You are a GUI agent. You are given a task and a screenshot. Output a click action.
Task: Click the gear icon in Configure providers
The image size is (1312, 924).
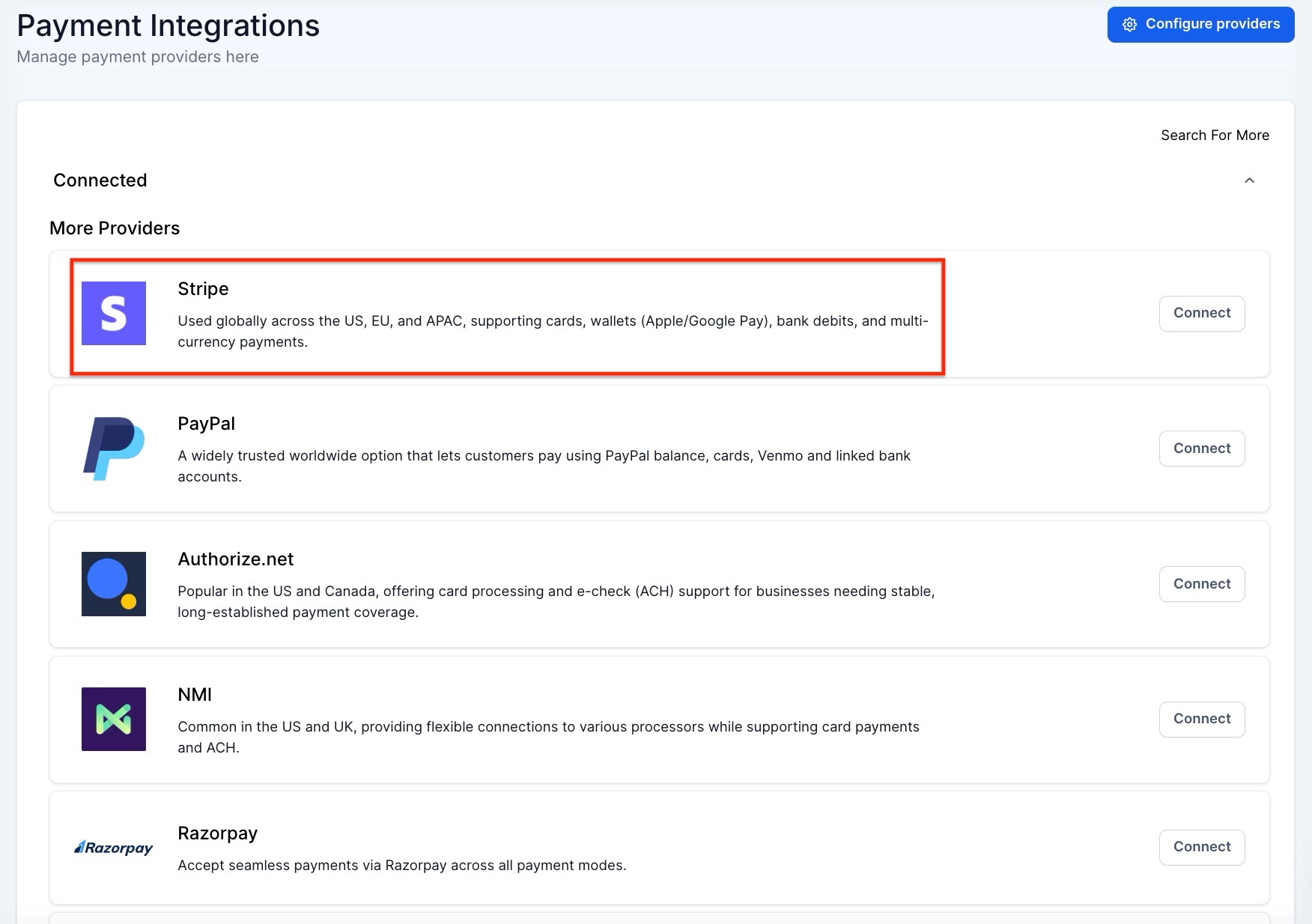point(1129,25)
